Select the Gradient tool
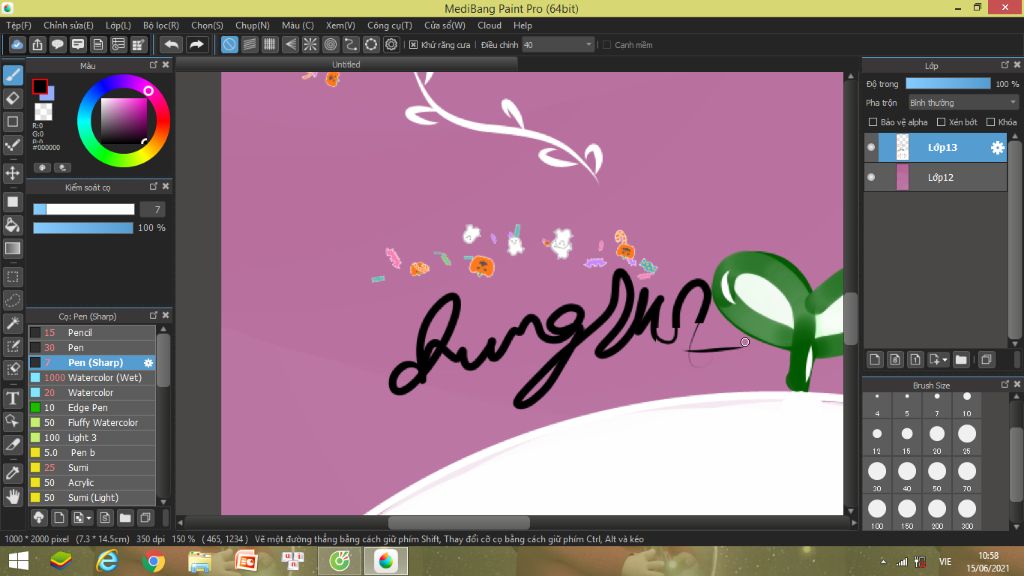Image resolution: width=1024 pixels, height=576 pixels. click(13, 249)
